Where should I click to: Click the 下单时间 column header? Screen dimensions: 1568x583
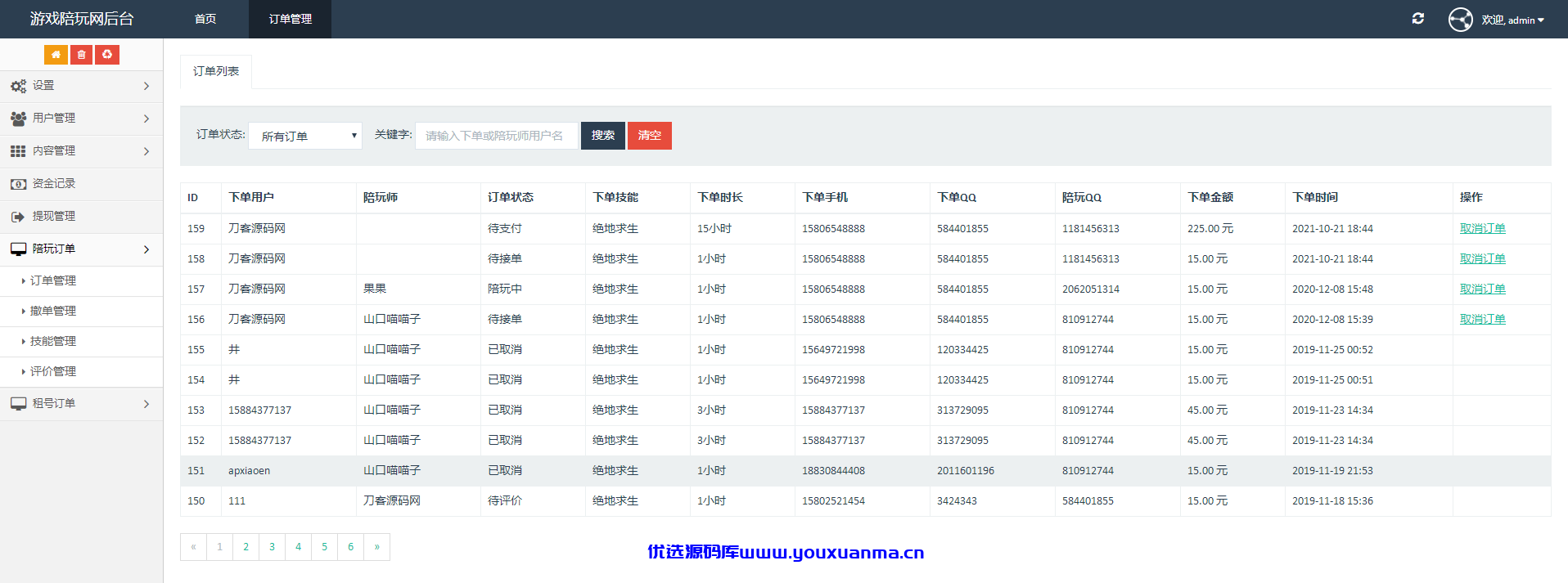[1315, 198]
